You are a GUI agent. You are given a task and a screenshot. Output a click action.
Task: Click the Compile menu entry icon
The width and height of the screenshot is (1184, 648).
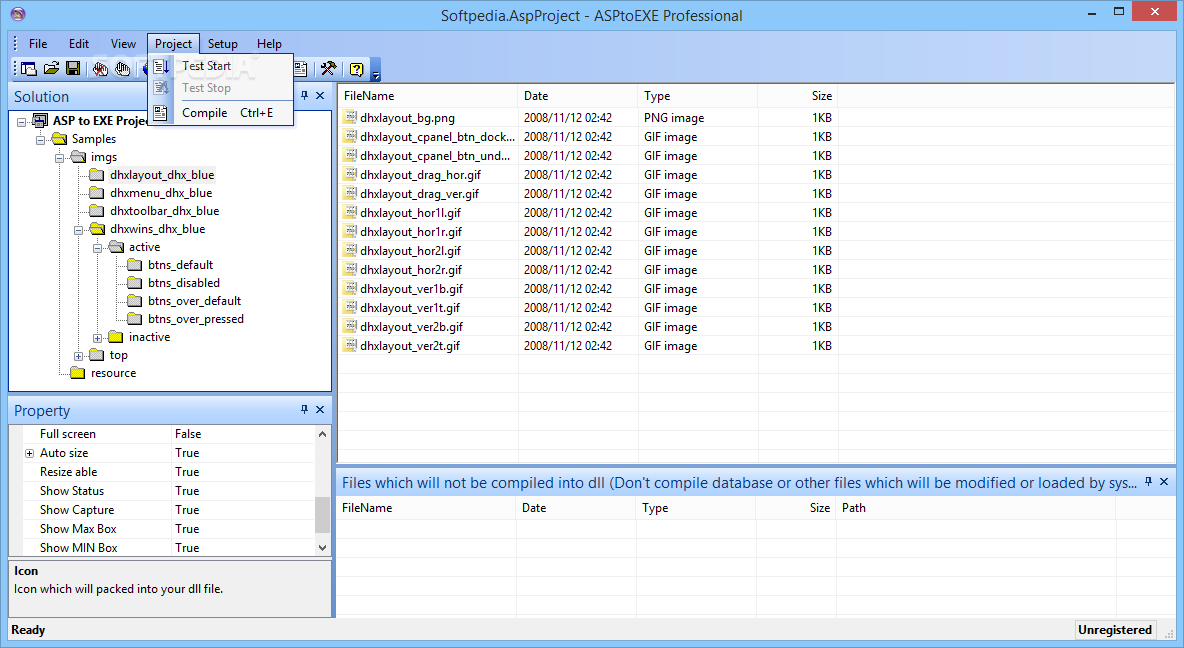[160, 113]
